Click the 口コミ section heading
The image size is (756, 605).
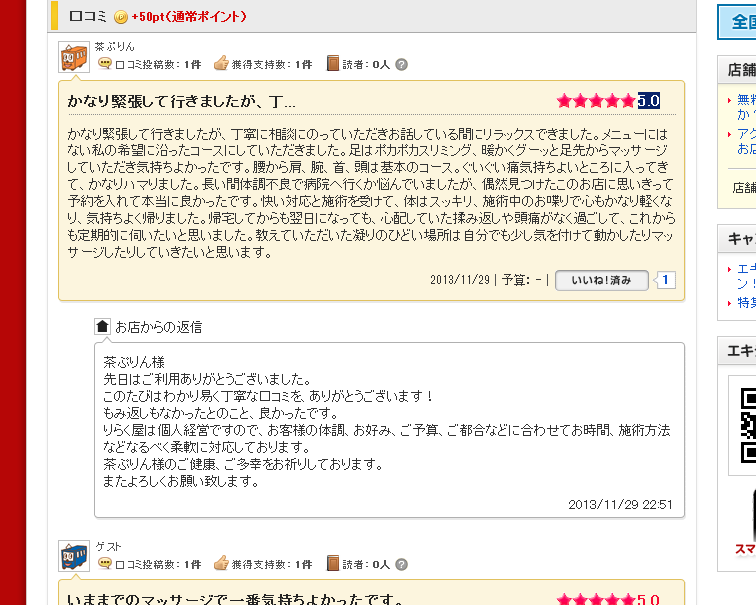tap(88, 17)
